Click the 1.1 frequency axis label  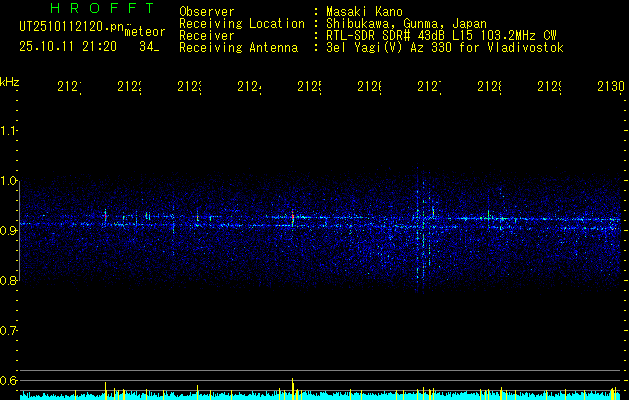(8, 131)
